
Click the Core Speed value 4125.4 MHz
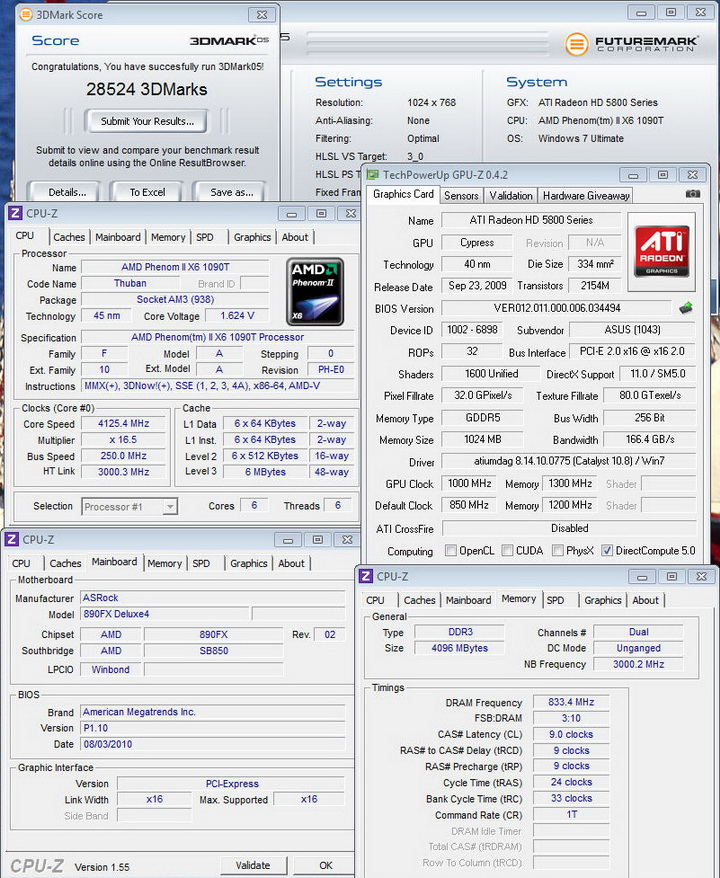pos(124,423)
